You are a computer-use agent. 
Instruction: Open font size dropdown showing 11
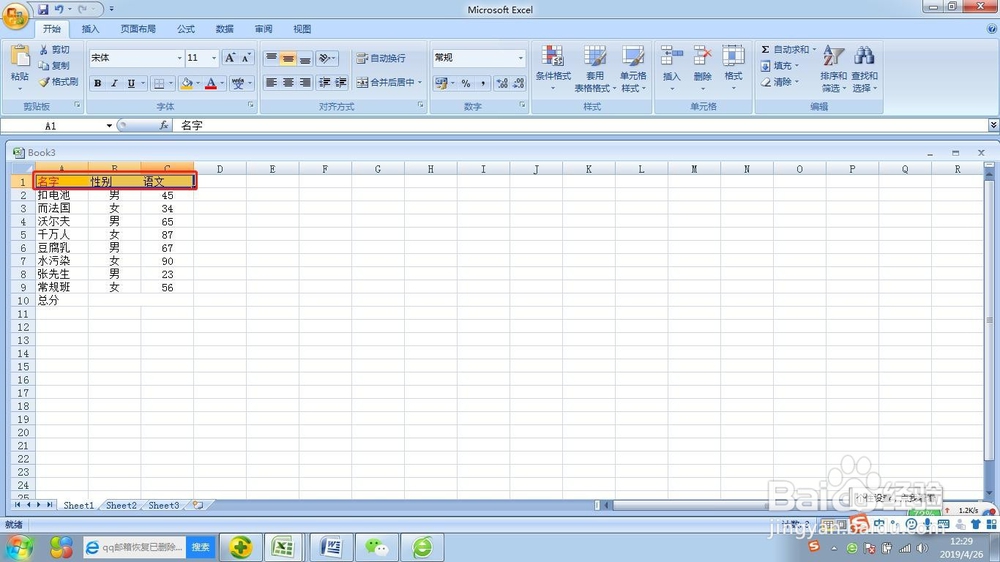(x=214, y=58)
